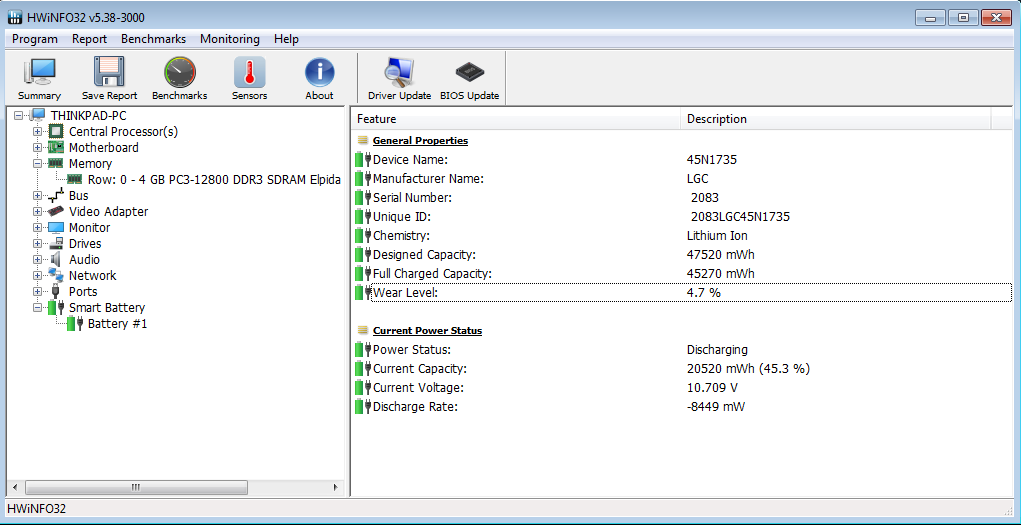Click the tree scrollbar right arrow

click(336, 487)
